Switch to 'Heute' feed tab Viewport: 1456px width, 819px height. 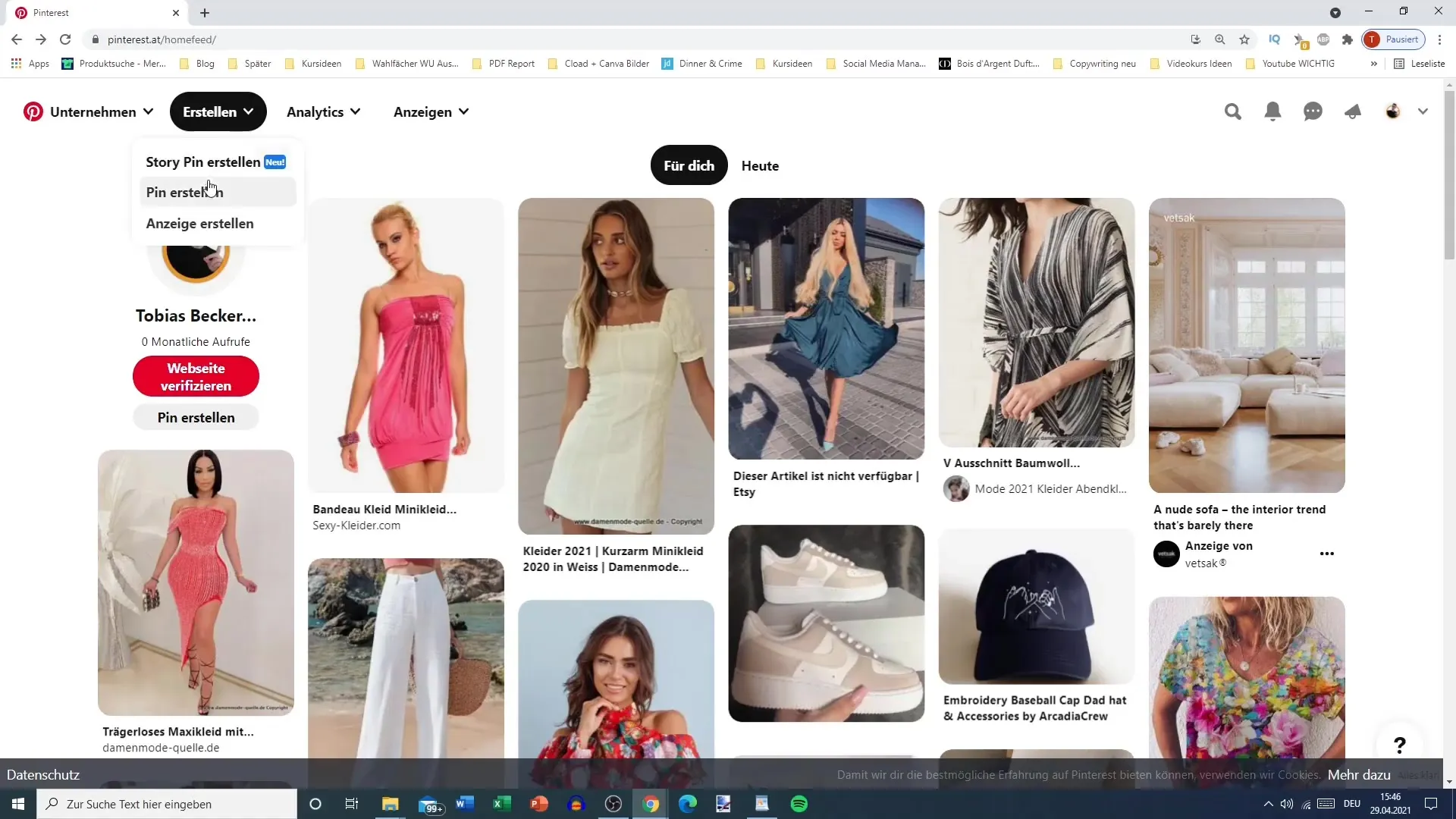760,166
